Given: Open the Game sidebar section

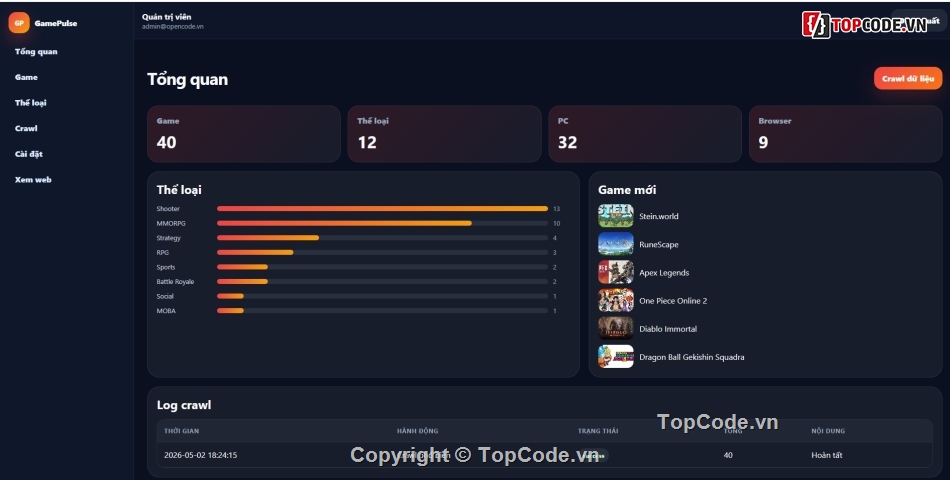Looking at the screenshot, I should pyautogui.click(x=26, y=77).
